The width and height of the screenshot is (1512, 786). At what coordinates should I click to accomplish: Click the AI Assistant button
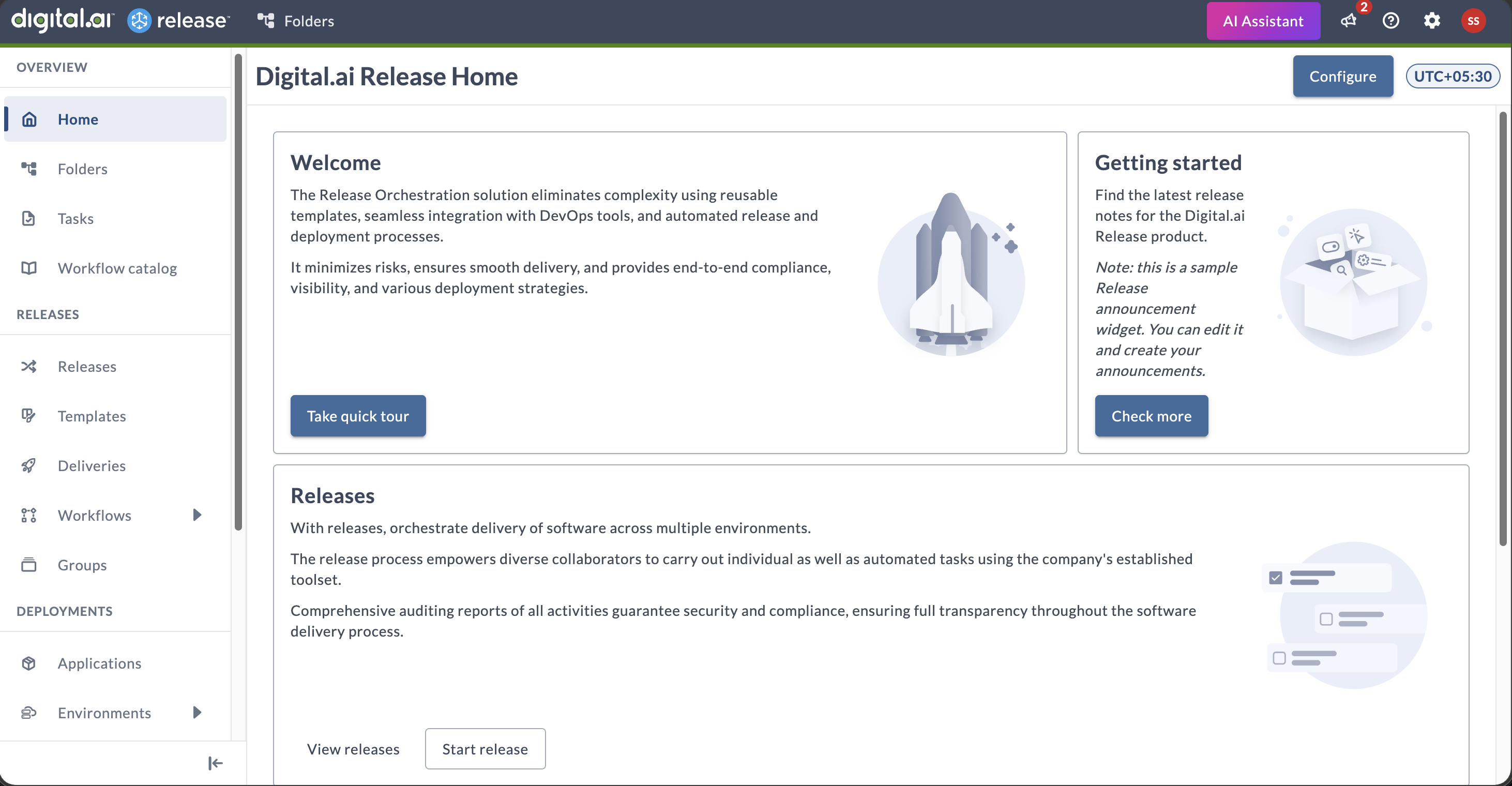point(1263,21)
